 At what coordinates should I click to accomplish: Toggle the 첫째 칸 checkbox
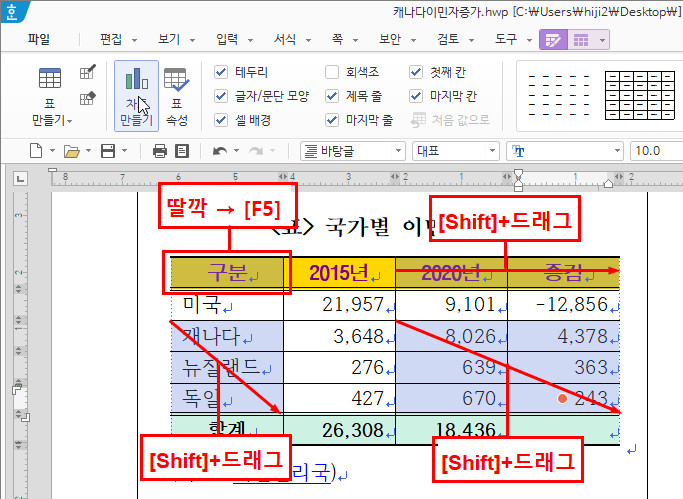[416, 72]
